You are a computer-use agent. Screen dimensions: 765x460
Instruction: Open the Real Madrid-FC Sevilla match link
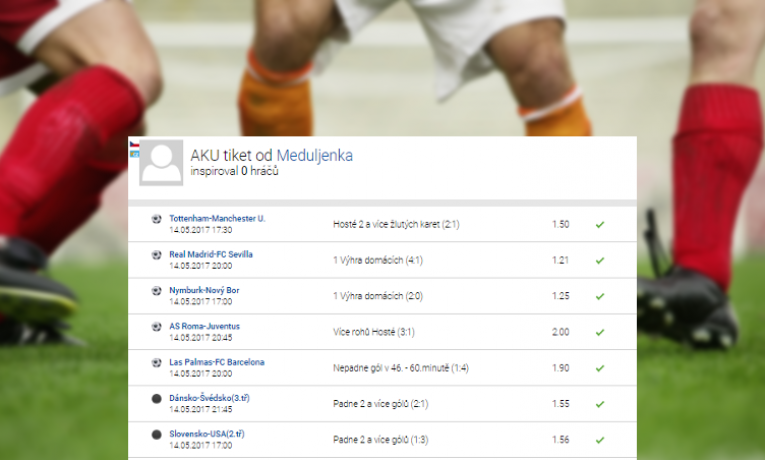tap(211, 254)
